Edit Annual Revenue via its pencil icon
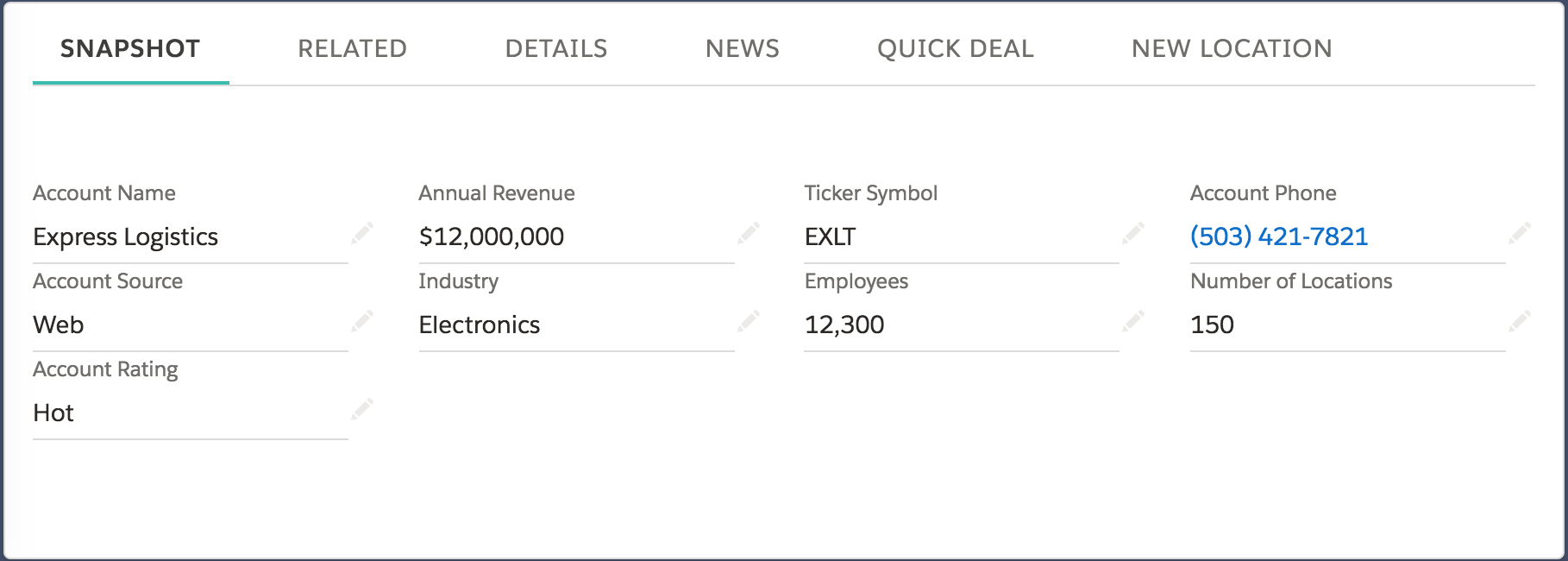Viewport: 1568px width, 561px height. pos(749,233)
